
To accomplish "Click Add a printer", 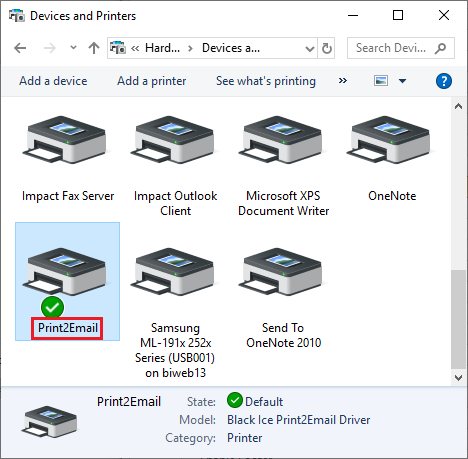I will pyautogui.click(x=151, y=81).
